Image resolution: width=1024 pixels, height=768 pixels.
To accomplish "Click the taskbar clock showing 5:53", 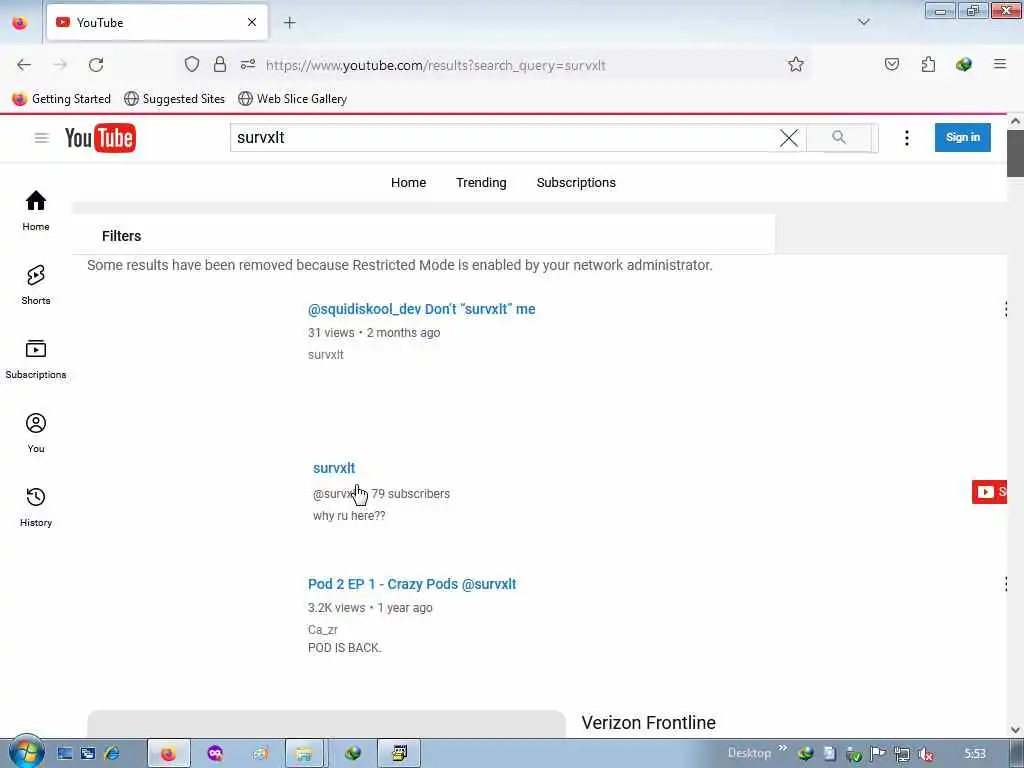I will (x=975, y=754).
